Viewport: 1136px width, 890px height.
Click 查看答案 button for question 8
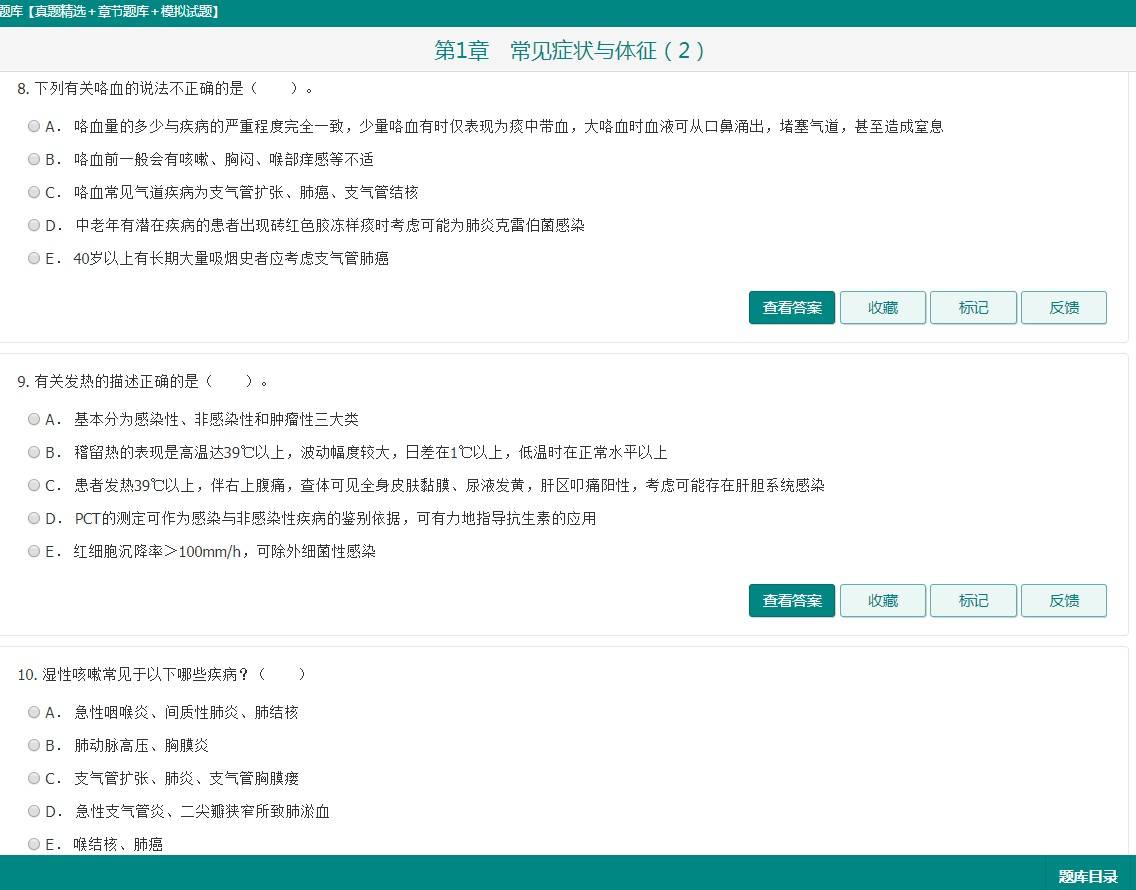[791, 308]
